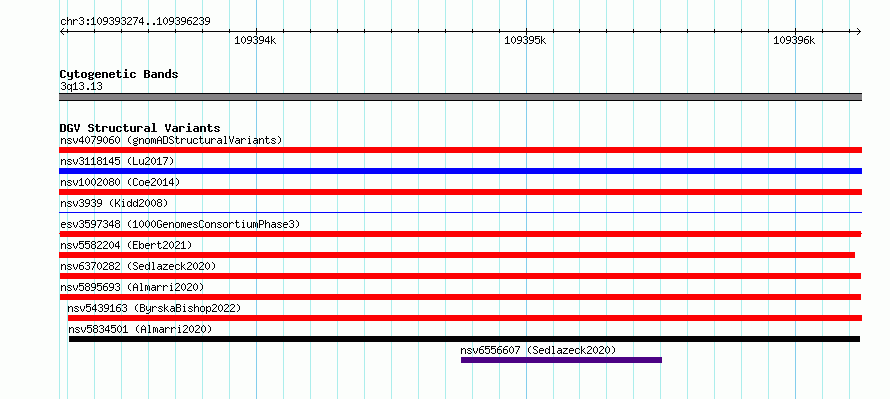Click the Cytogenetic Bands track title
This screenshot has height=399, width=890.
(x=119, y=74)
